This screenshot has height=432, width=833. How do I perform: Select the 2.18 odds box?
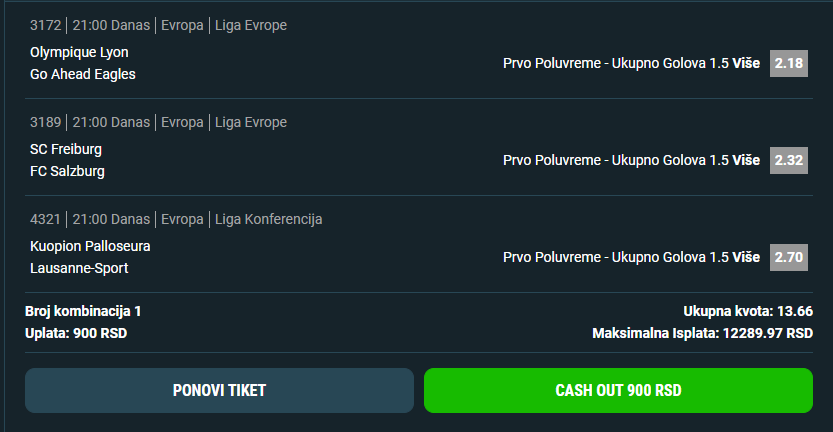pos(788,63)
